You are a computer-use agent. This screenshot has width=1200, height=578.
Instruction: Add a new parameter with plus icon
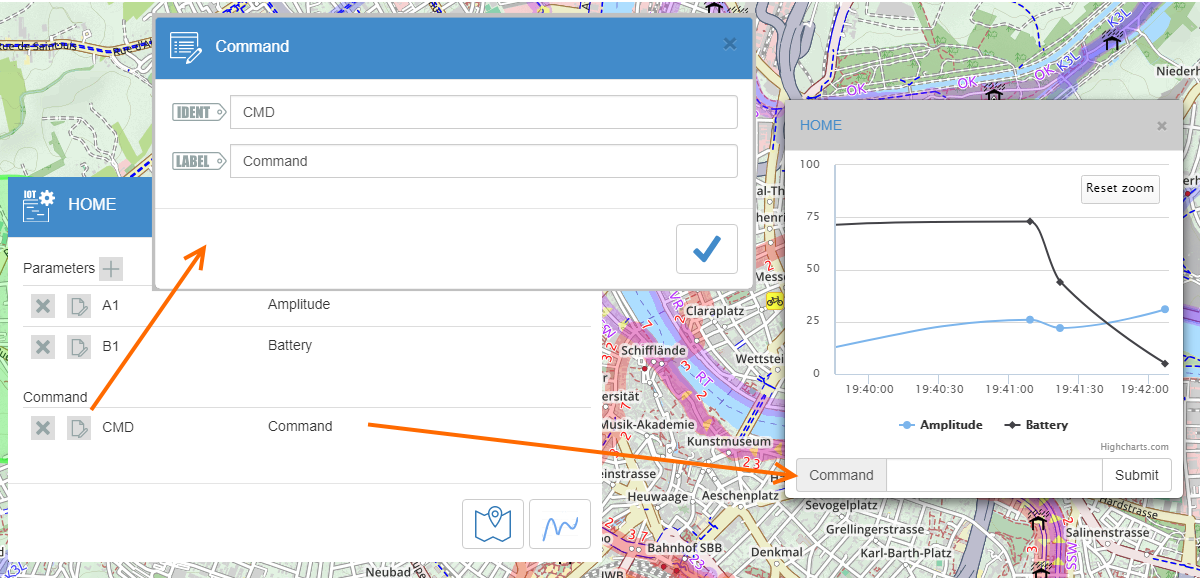click(111, 268)
